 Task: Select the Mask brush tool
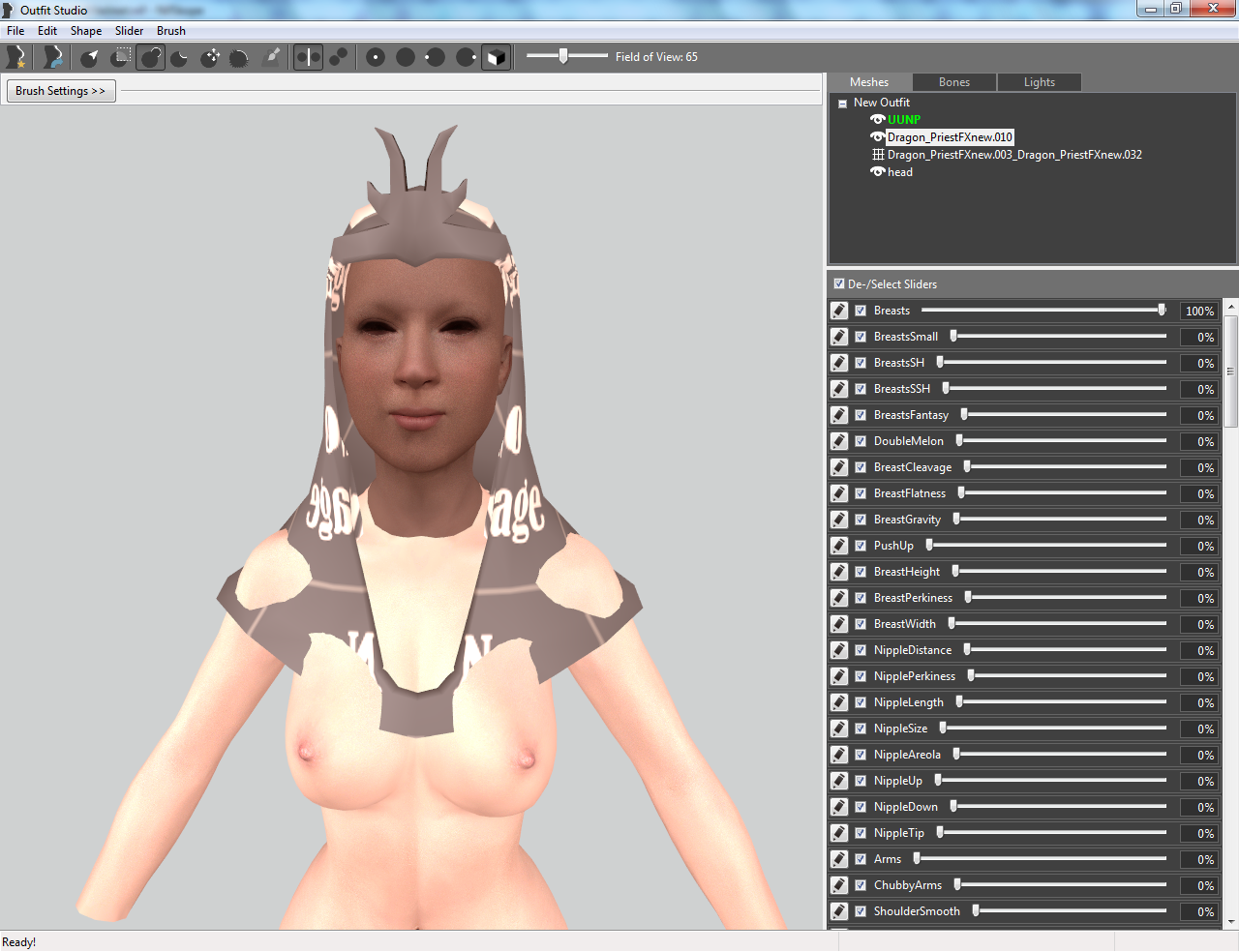120,57
